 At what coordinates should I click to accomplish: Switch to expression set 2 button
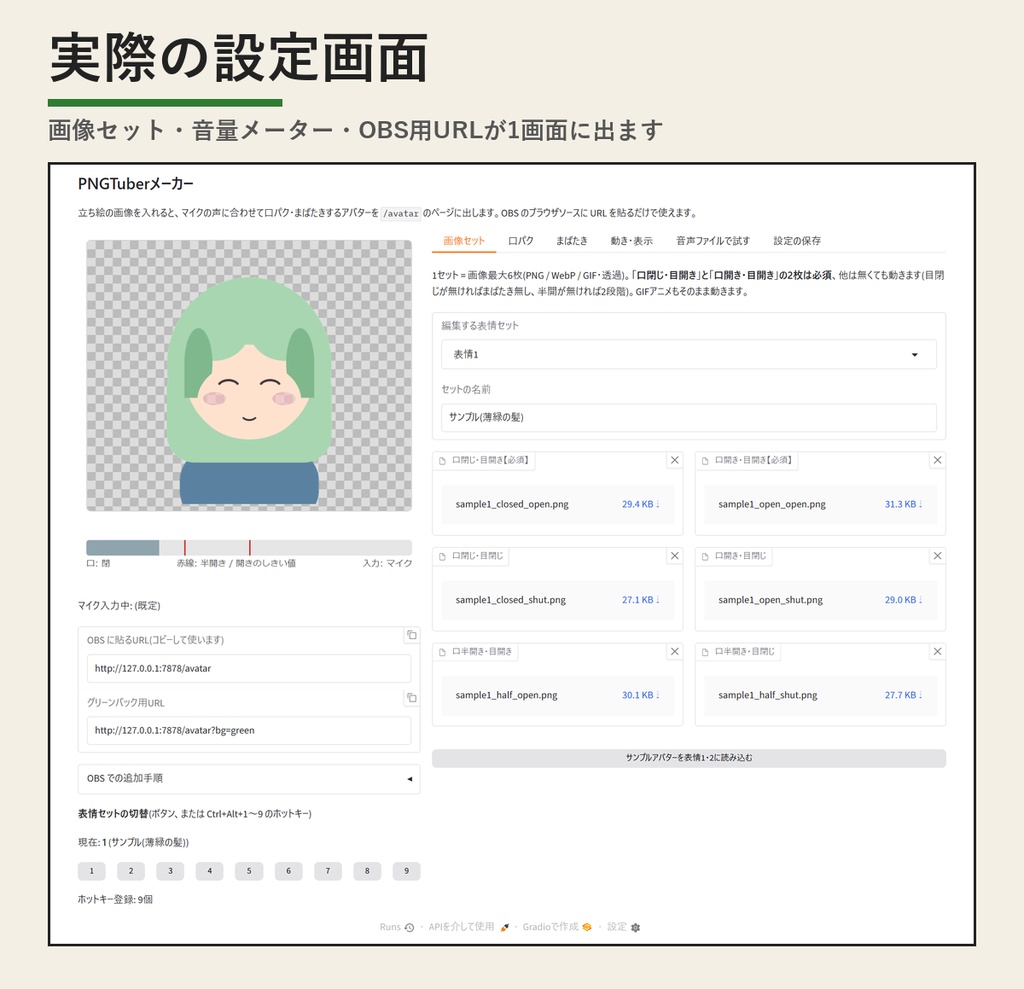tap(131, 871)
